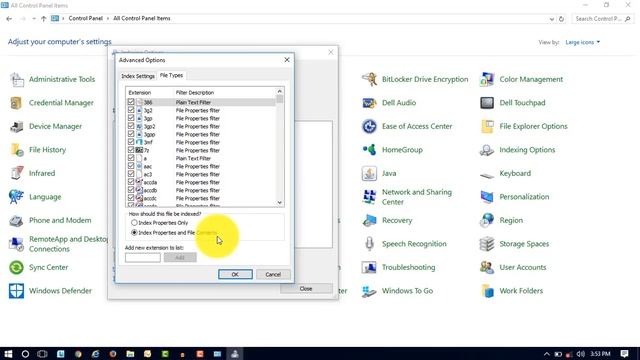Expand address bar history dropdown arrow
The image size is (640, 360).
(552, 19)
